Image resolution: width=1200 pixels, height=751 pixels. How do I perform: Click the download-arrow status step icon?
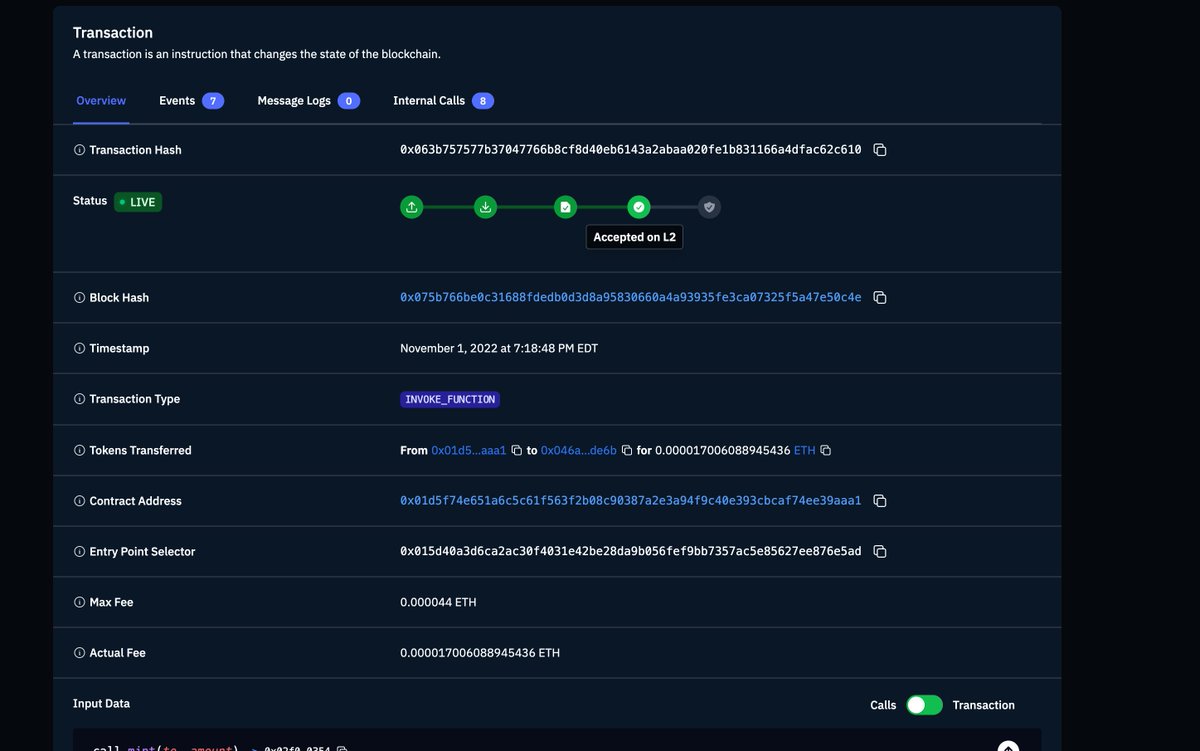(485, 207)
